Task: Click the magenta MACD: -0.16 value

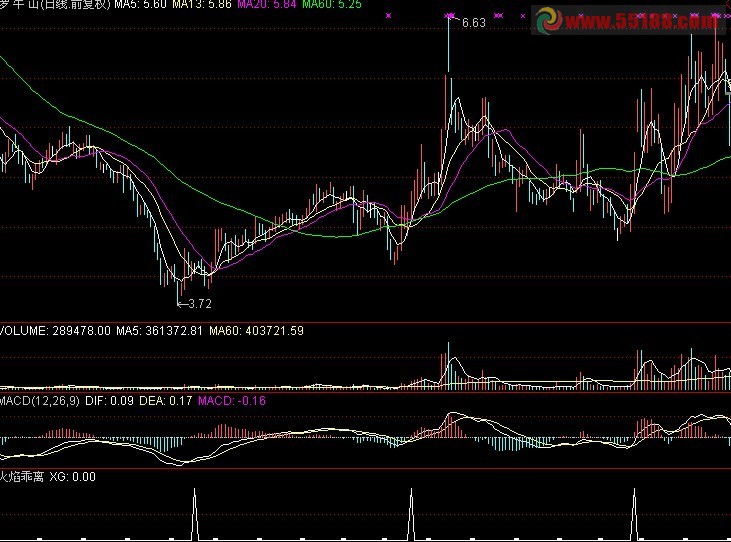Action: pos(232,401)
